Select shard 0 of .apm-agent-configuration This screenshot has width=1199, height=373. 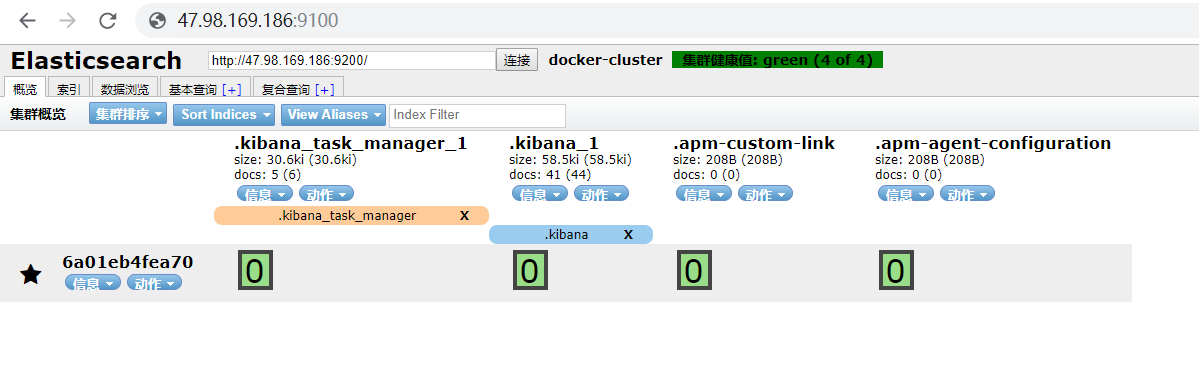896,271
